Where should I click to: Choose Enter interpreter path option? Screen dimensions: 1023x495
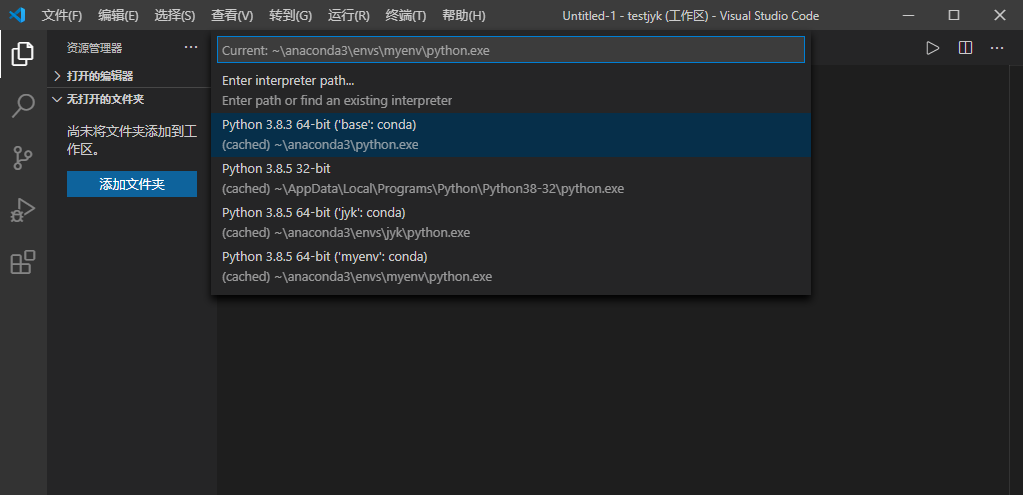511,91
